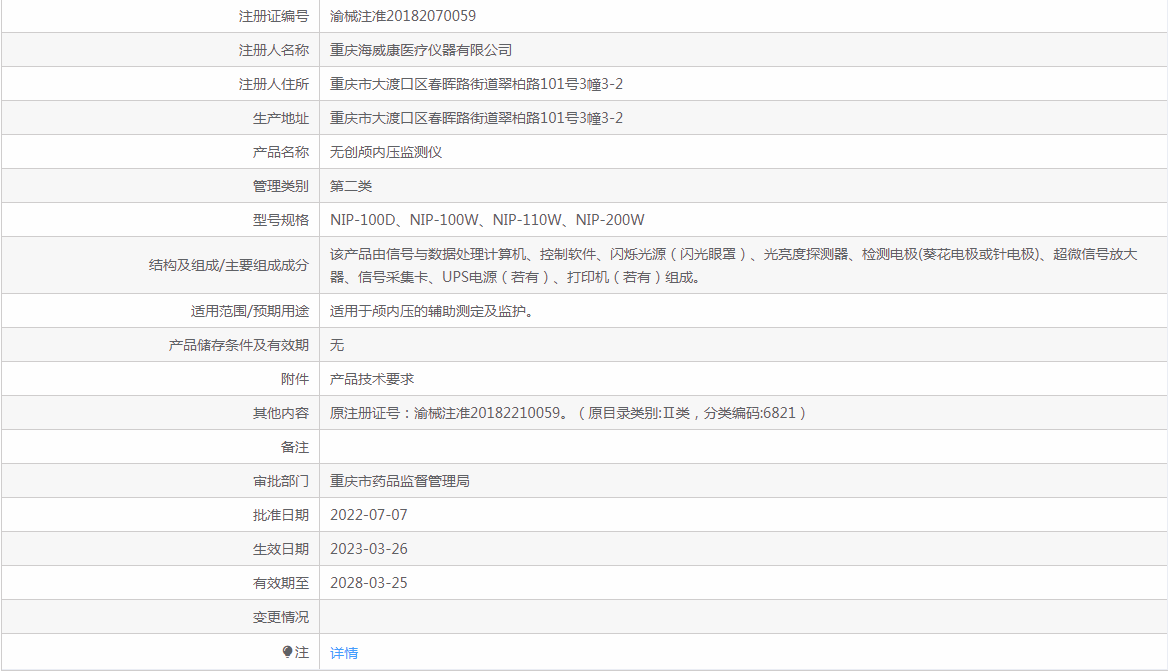
Task: Click the expiry date 2028-03-25
Action: tap(369, 583)
